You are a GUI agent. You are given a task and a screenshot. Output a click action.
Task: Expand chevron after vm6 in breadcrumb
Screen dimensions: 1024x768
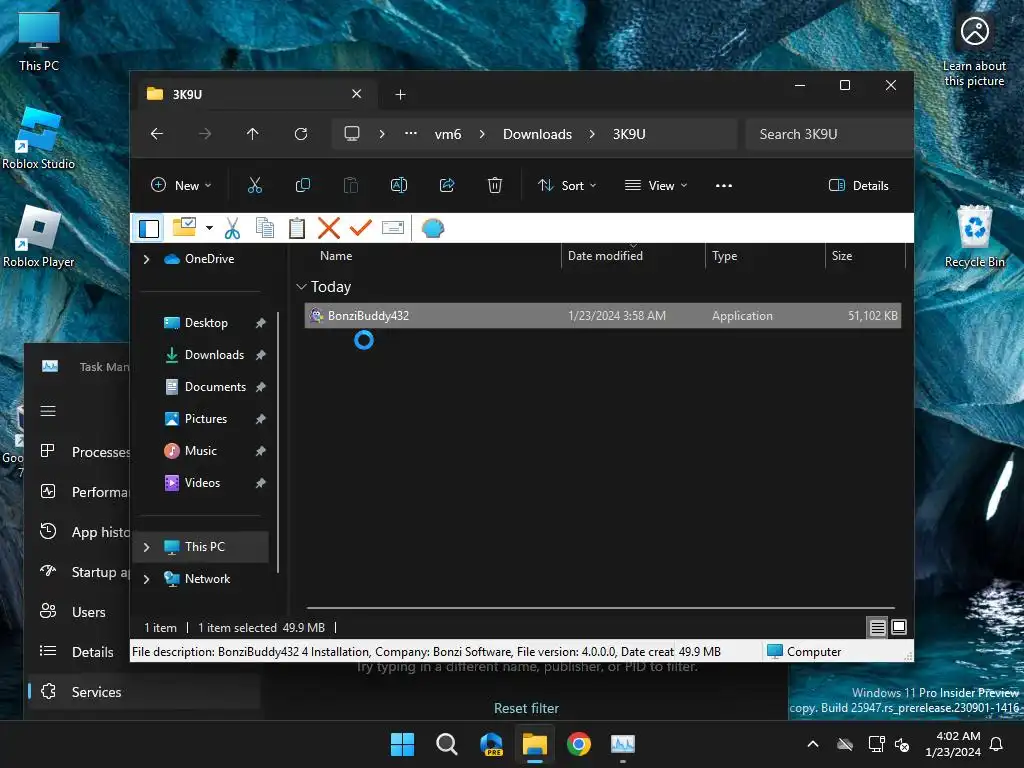coord(482,134)
